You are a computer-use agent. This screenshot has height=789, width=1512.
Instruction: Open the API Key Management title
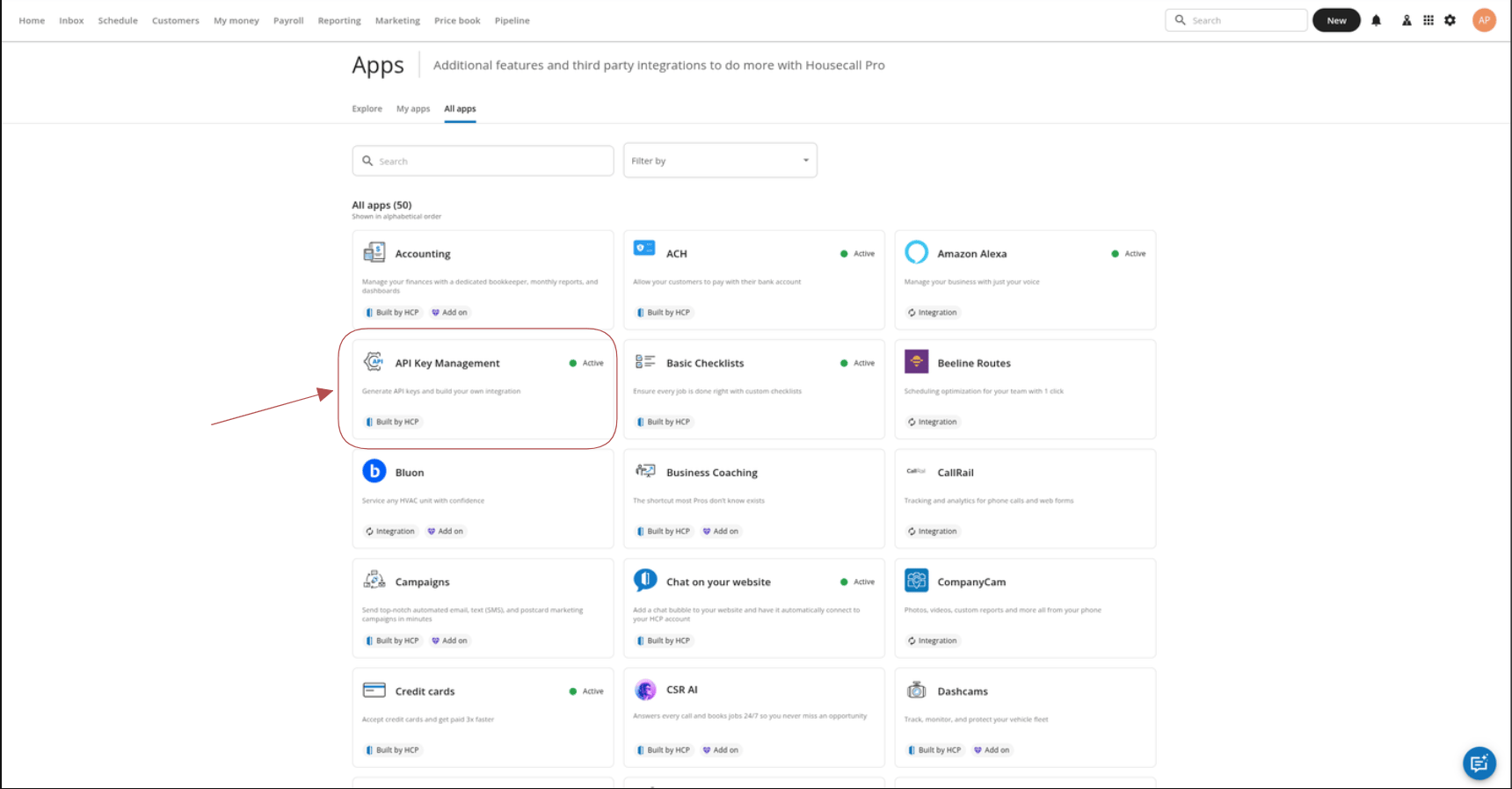click(x=447, y=363)
